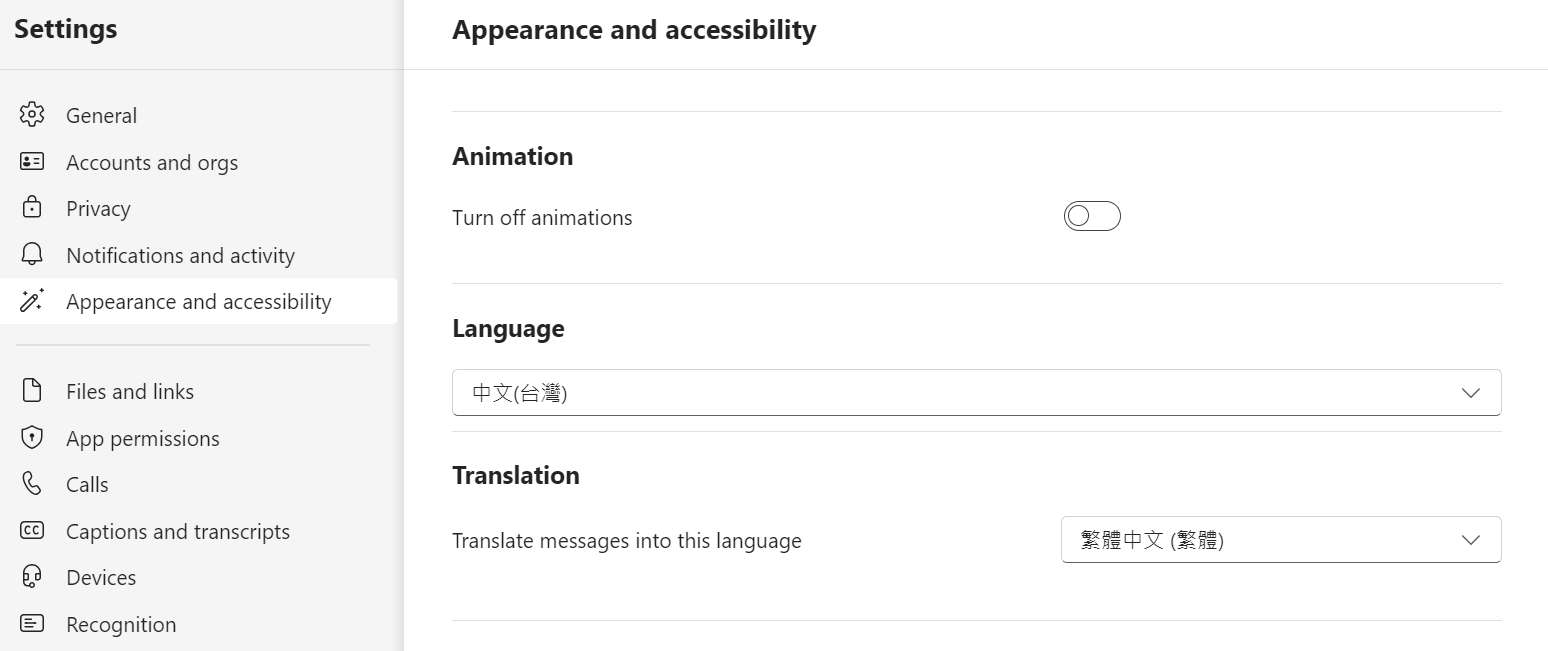The height and width of the screenshot is (651, 1548).
Task: Open the Language dropdown showing 中文(台灣)
Action: 960,393
